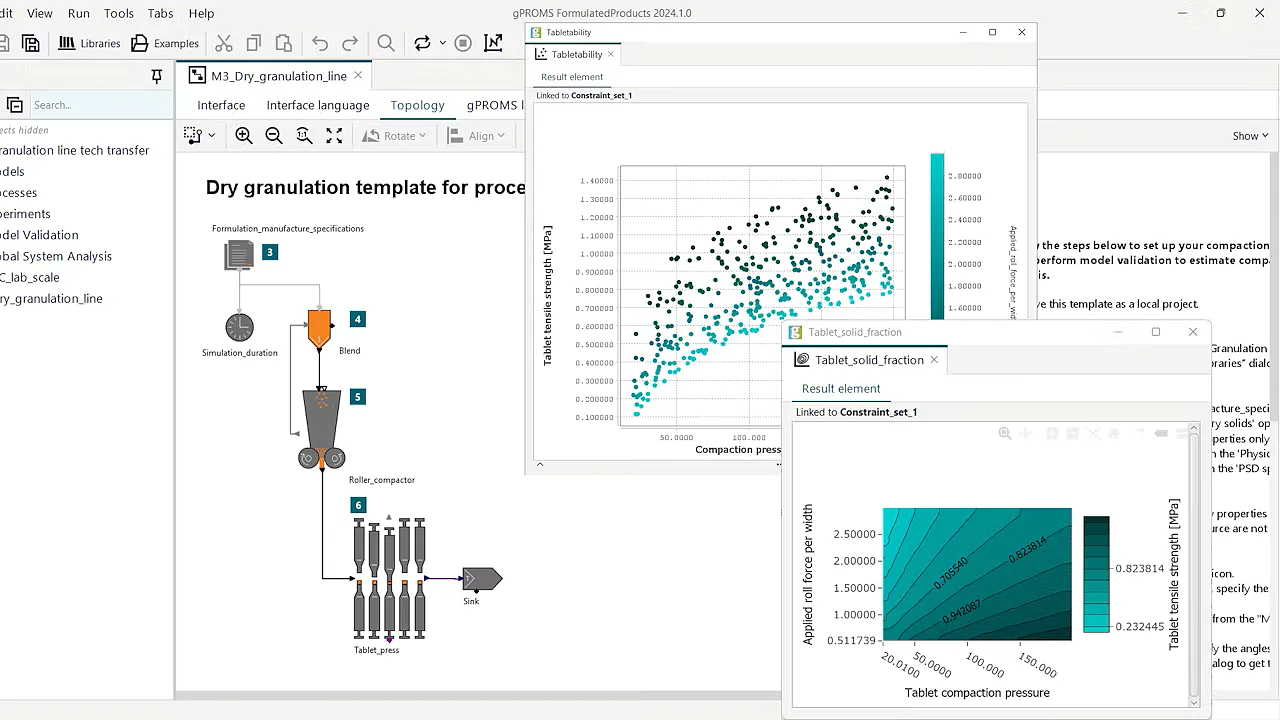Click Tablet_solid_fraction vertical scrollbar
The width and height of the screenshot is (1280, 720).
(1193, 565)
